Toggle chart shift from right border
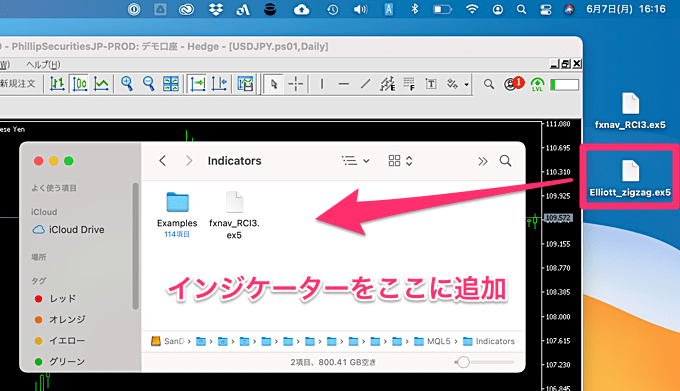Image resolution: width=680 pixels, height=391 pixels. tap(219, 84)
